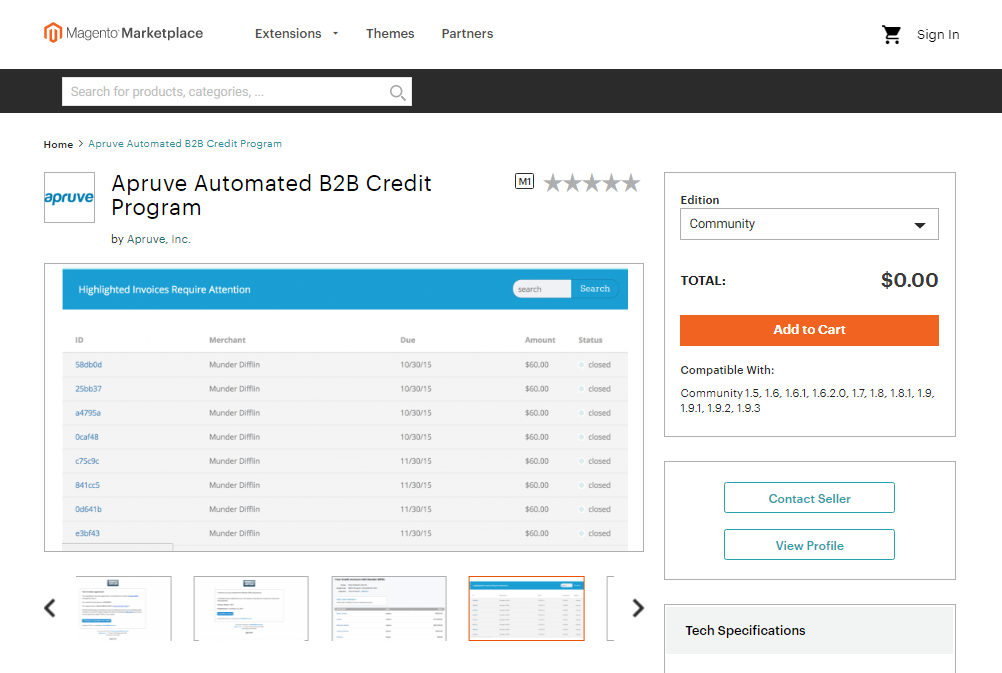This screenshot has width=1002, height=673.
Task: Select the first screenshot thumbnail
Action: (123, 608)
